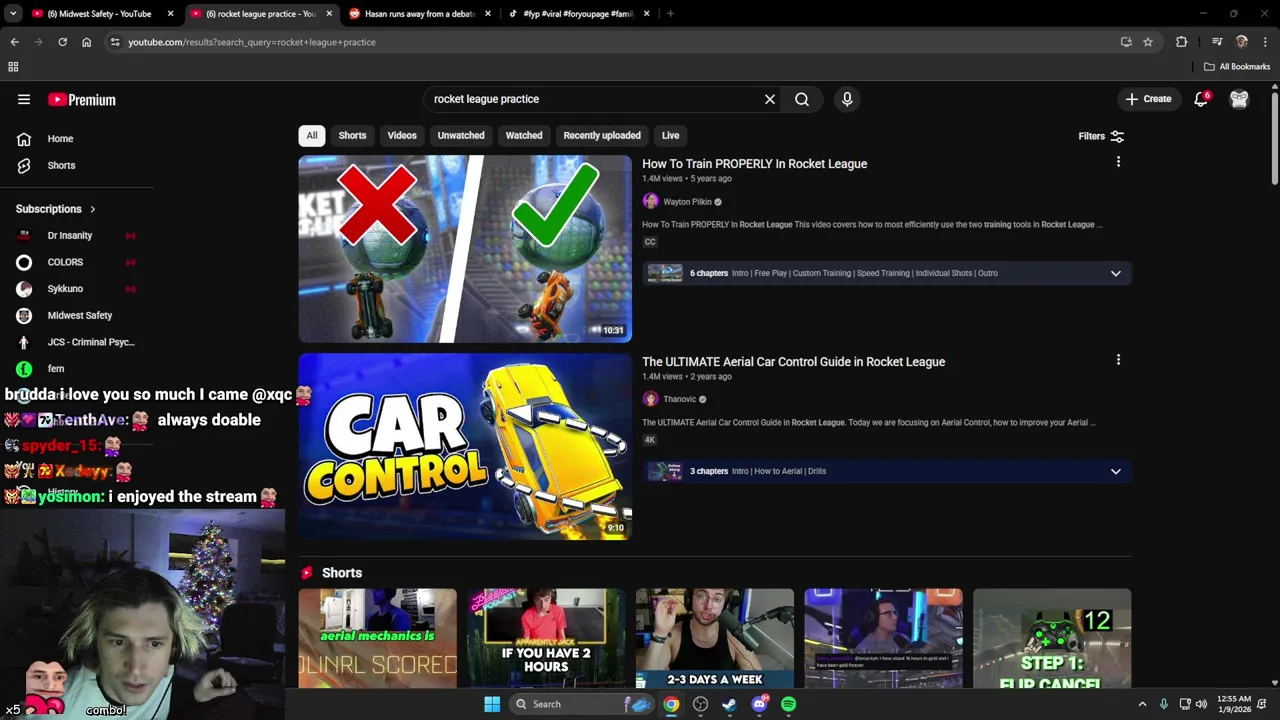Select the Recently uploaded filter chip
1280x720 pixels.
tap(602, 136)
